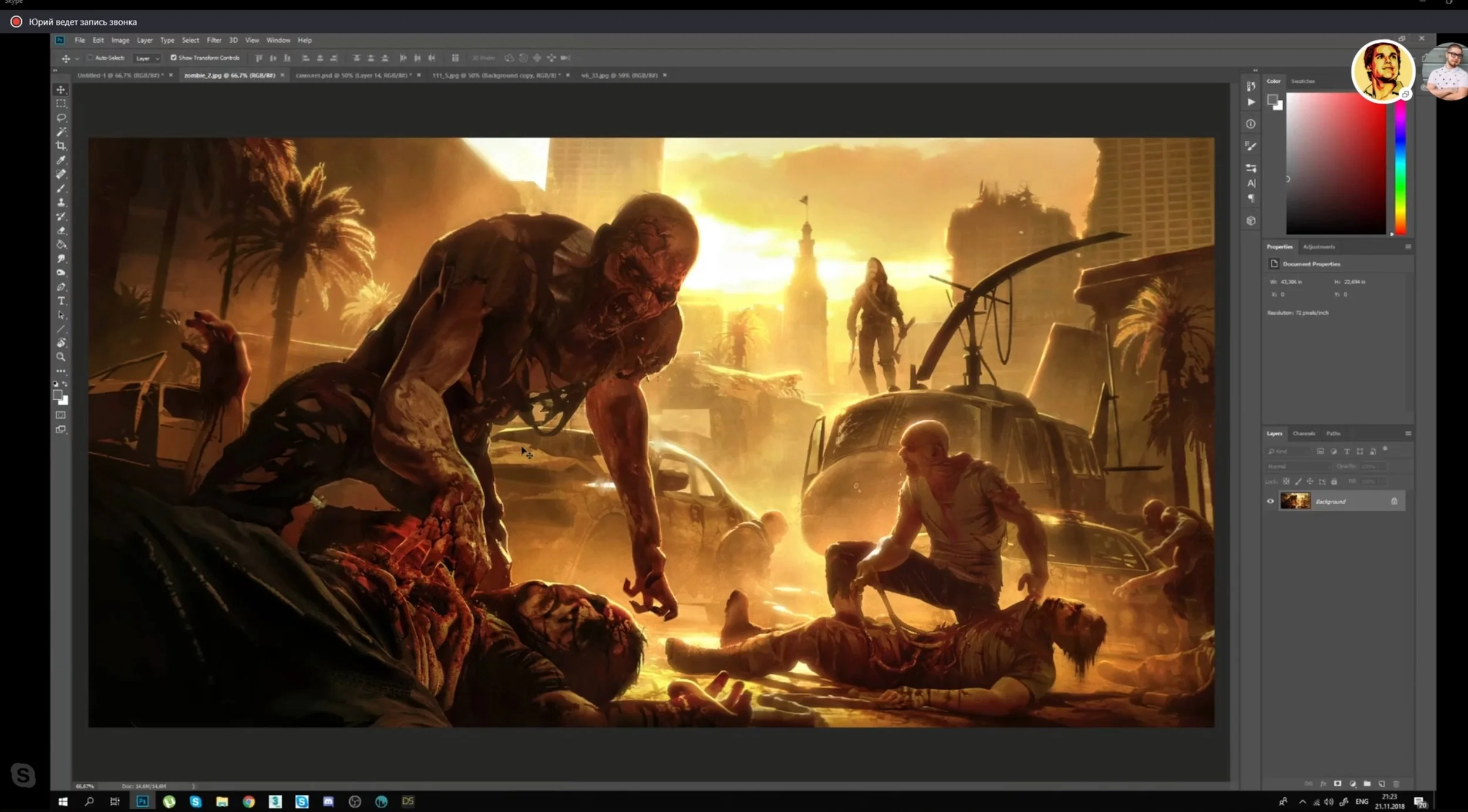The image size is (1468, 812).
Task: Toggle the layer filter on/off switch
Action: [x=1385, y=449]
